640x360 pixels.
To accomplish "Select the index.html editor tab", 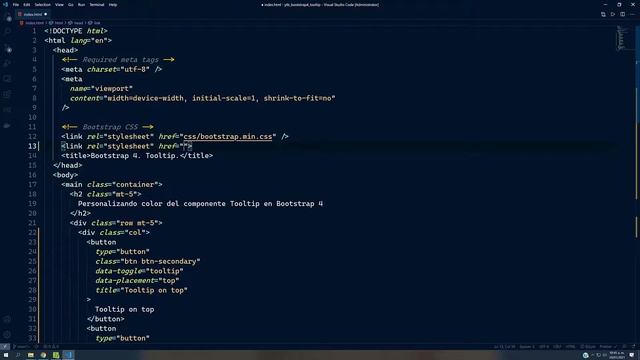I will 32,14.
